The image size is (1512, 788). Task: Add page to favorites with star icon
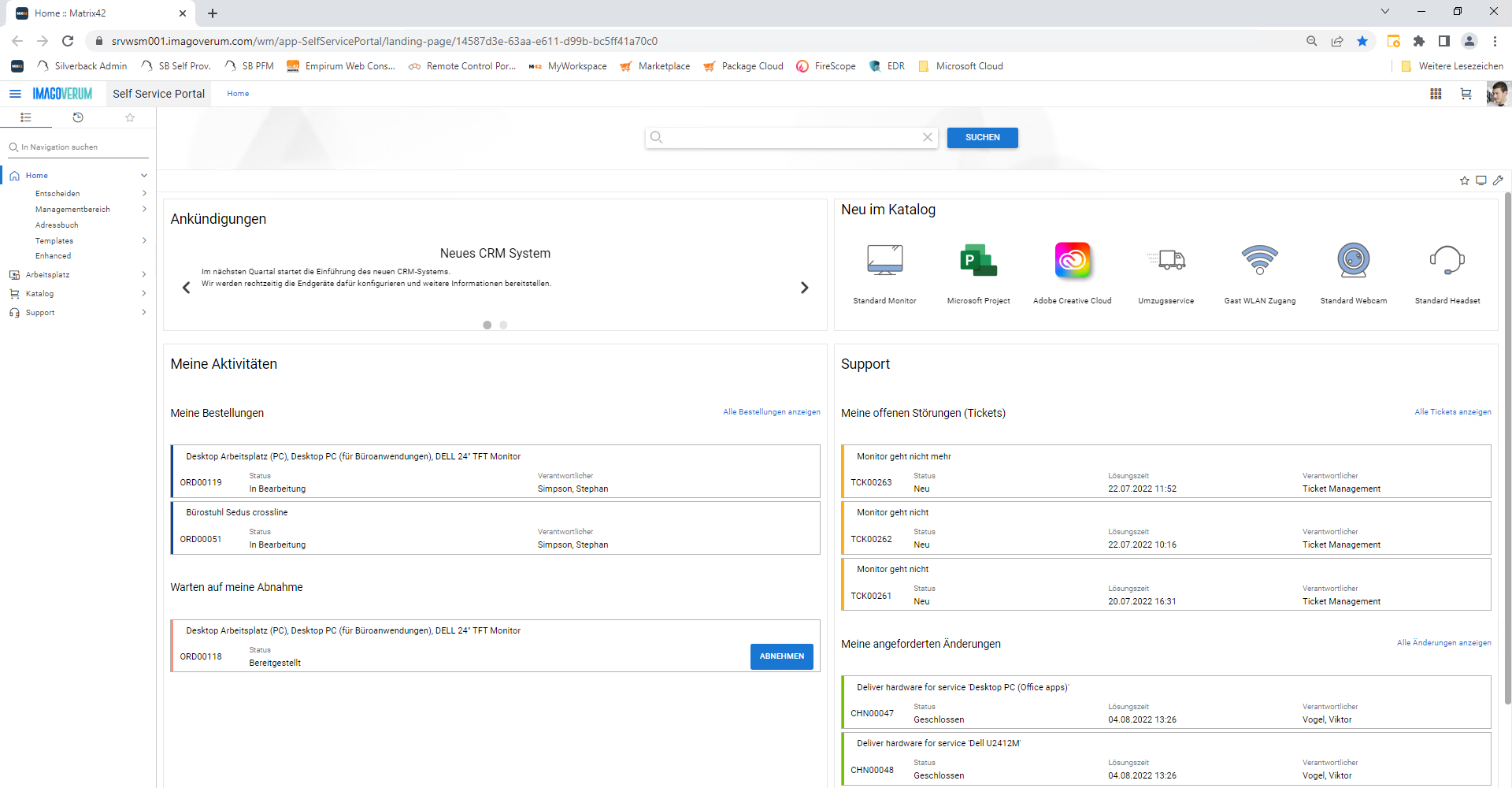1465,180
